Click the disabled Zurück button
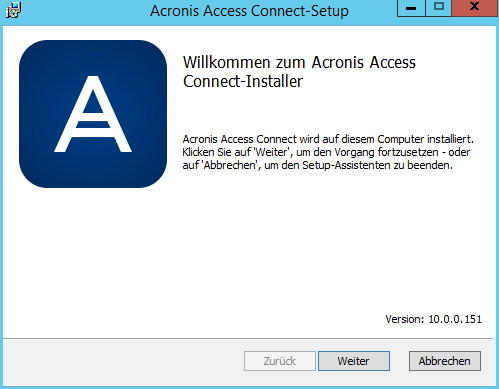 (x=280, y=361)
